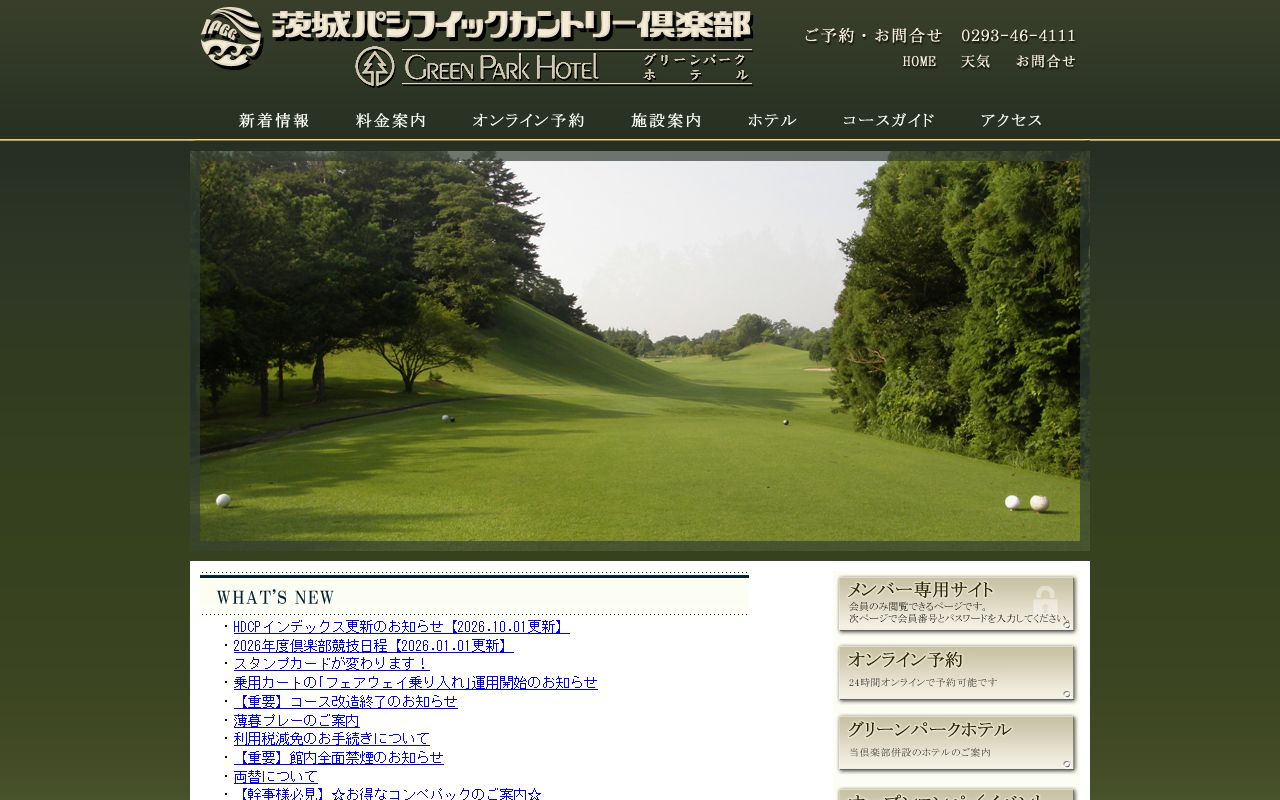Open 【重要】コース改造終了のお知らせ link
This screenshot has width=1280, height=800.
[x=345, y=702]
